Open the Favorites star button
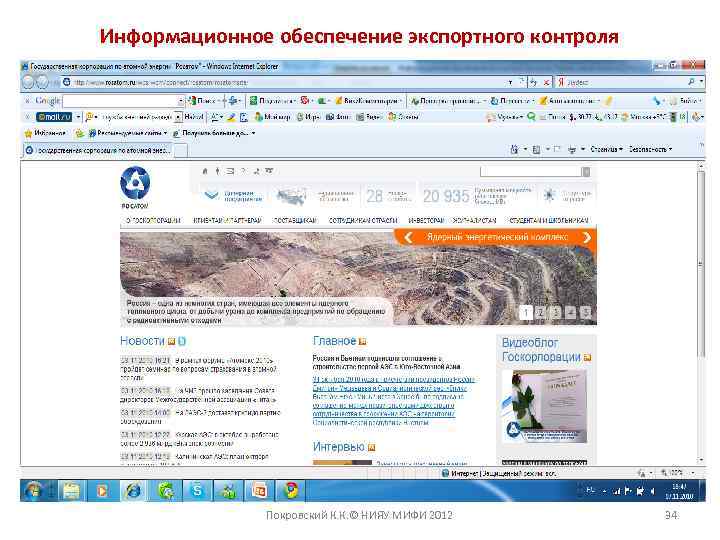720x540 pixels. pos(45,133)
